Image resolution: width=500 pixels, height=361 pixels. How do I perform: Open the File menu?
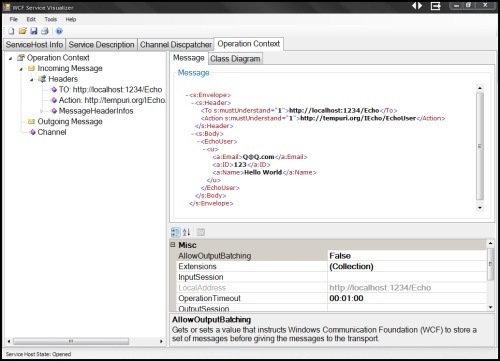tap(14, 19)
